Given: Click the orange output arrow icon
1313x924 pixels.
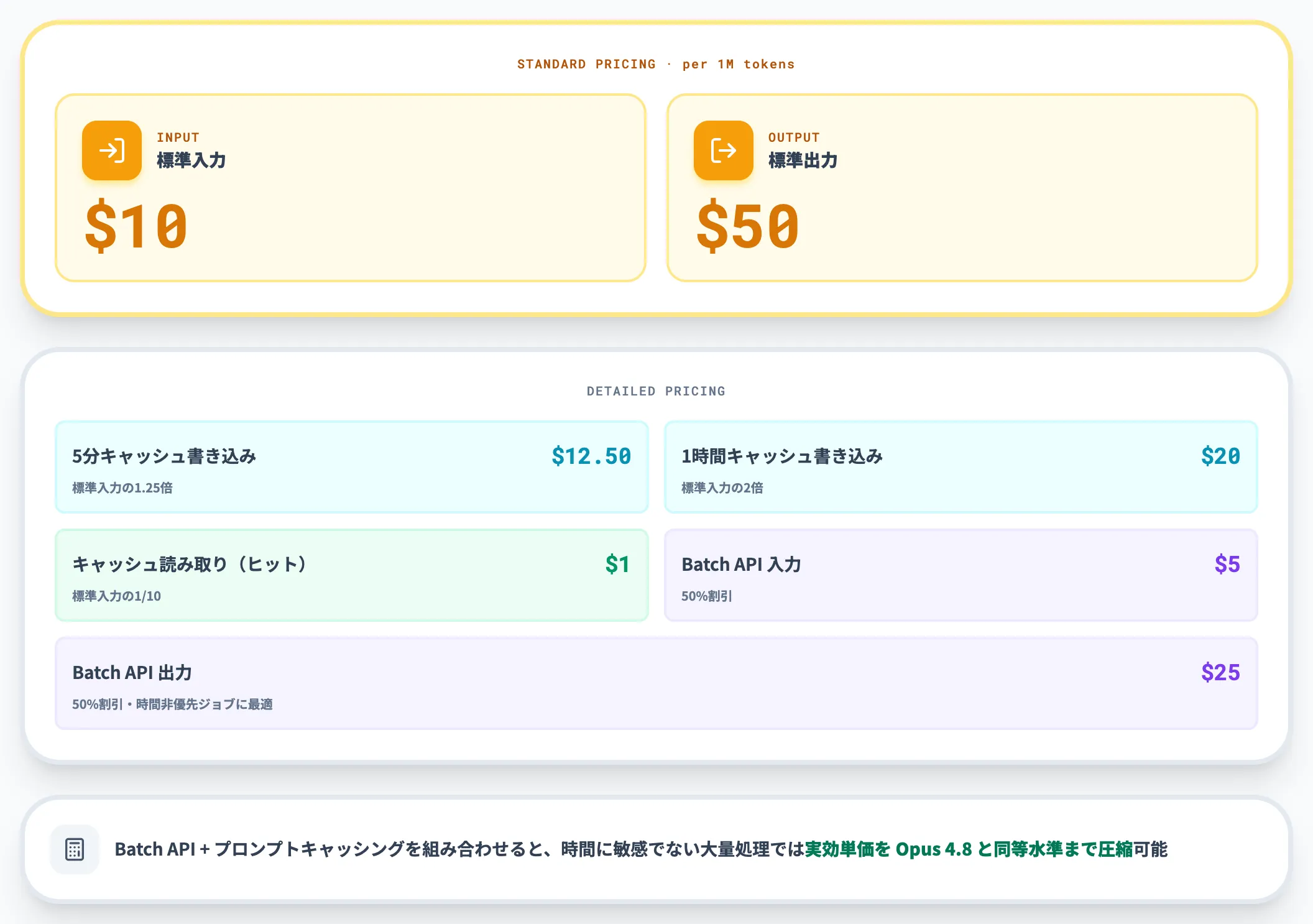Looking at the screenshot, I should 724,150.
